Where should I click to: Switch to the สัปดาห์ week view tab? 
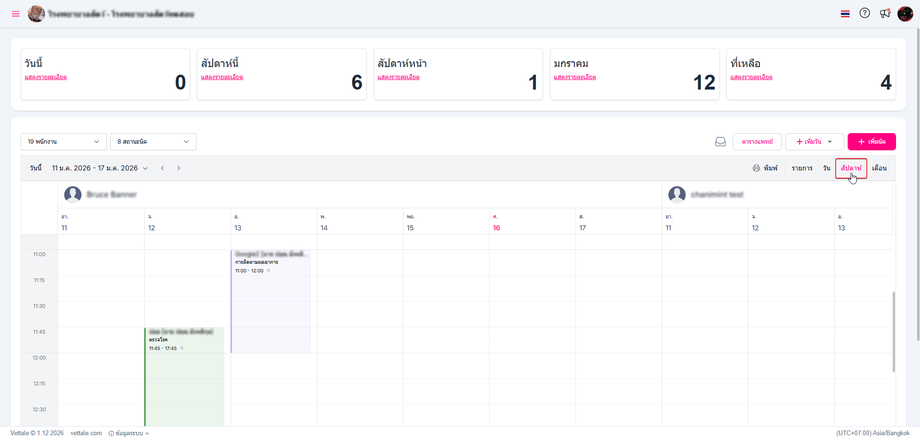coord(851,168)
